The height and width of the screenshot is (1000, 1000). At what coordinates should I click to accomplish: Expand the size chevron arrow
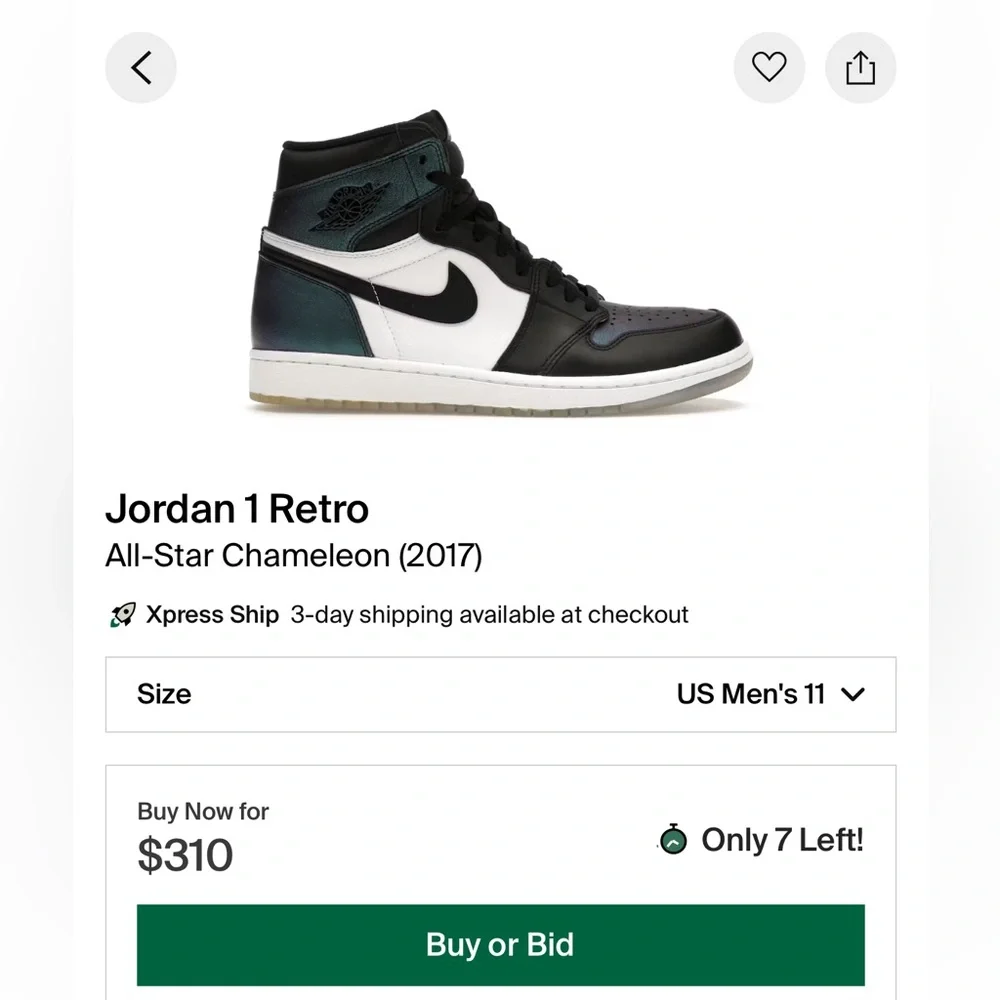(x=853, y=694)
